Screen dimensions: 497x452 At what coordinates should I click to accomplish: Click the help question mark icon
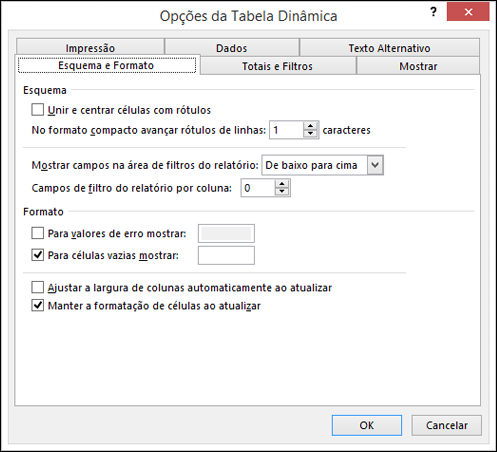[433, 12]
